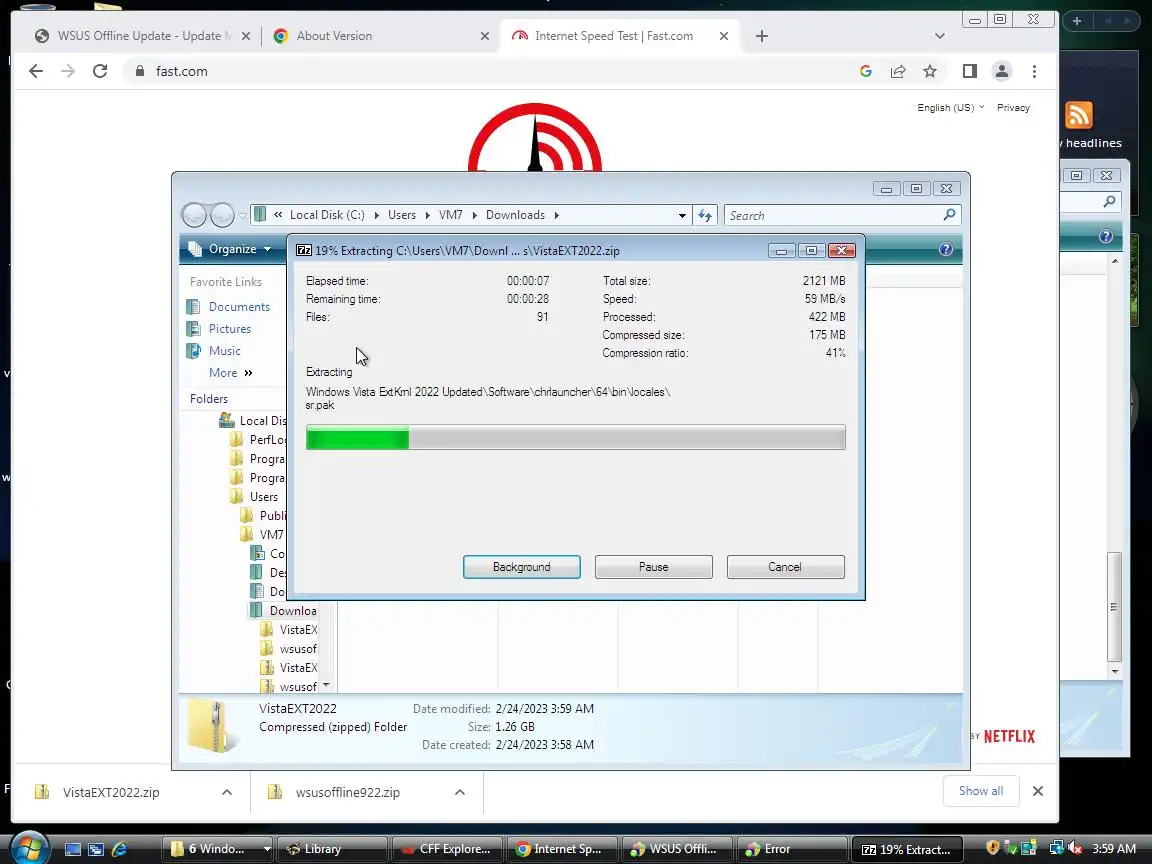Click Show all downloads

tap(981, 791)
